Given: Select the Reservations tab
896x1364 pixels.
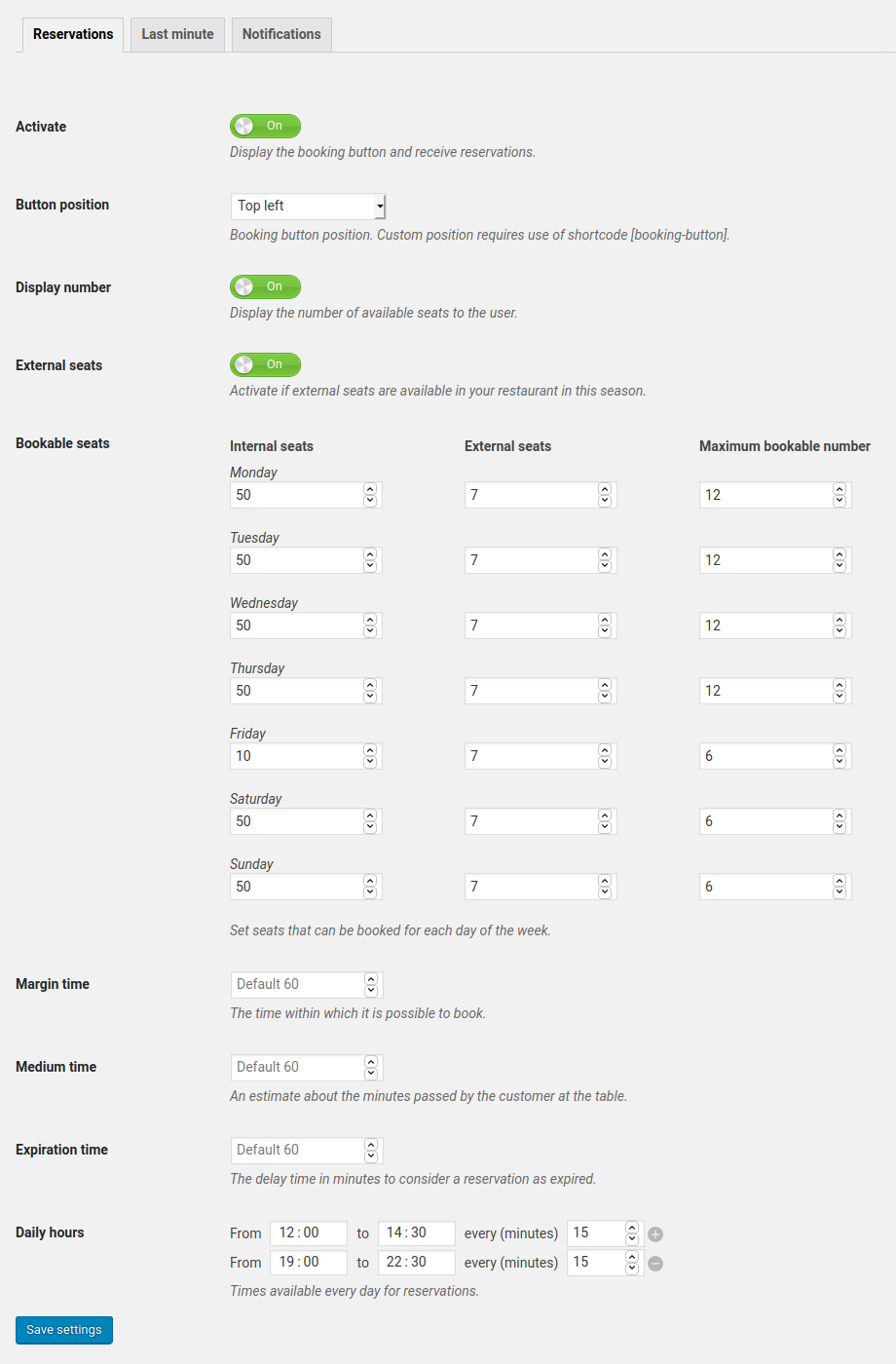Looking at the screenshot, I should 73,34.
